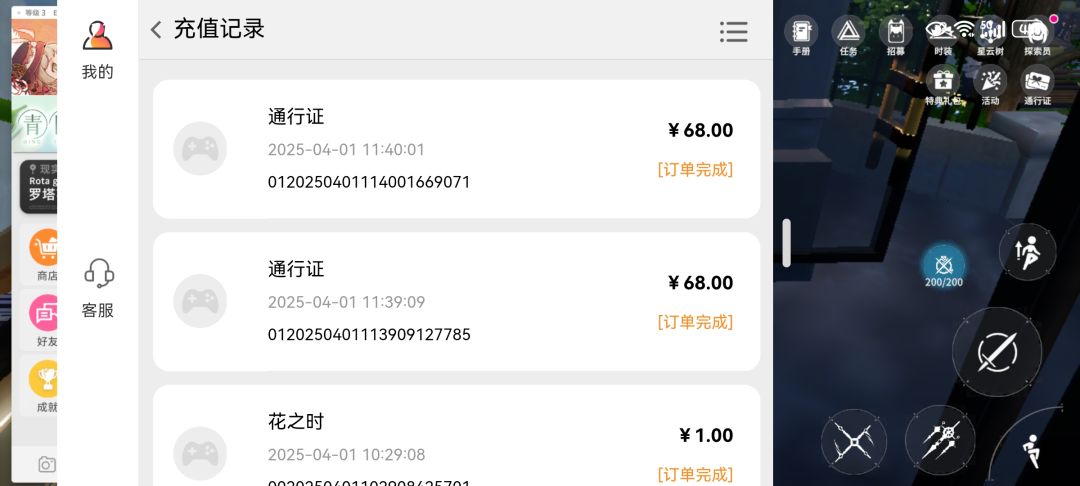Open the 任务 triangle quest icon
1080x486 pixels.
tap(849, 34)
